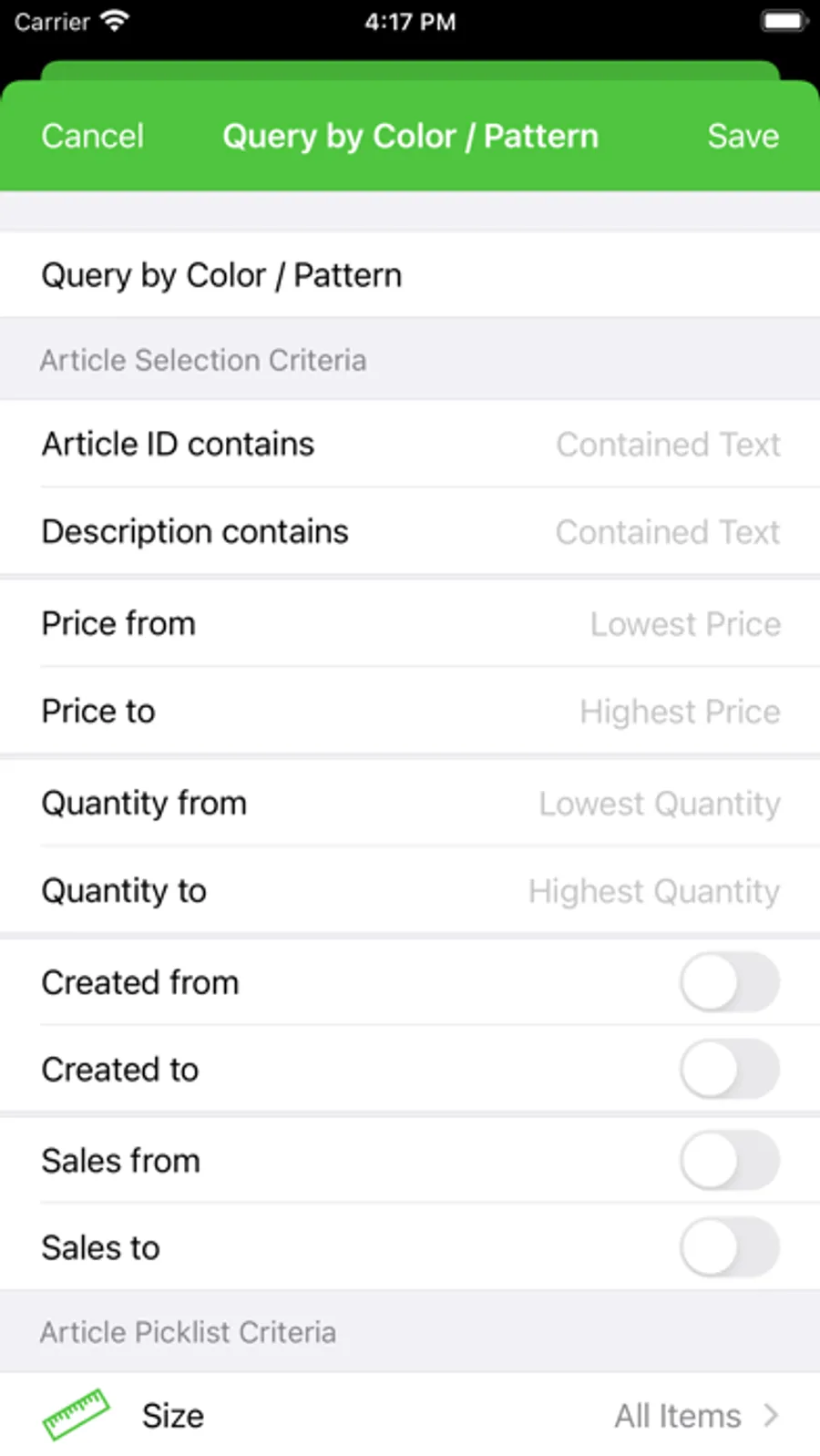
Task: Cancel the query editing
Action: (x=92, y=136)
